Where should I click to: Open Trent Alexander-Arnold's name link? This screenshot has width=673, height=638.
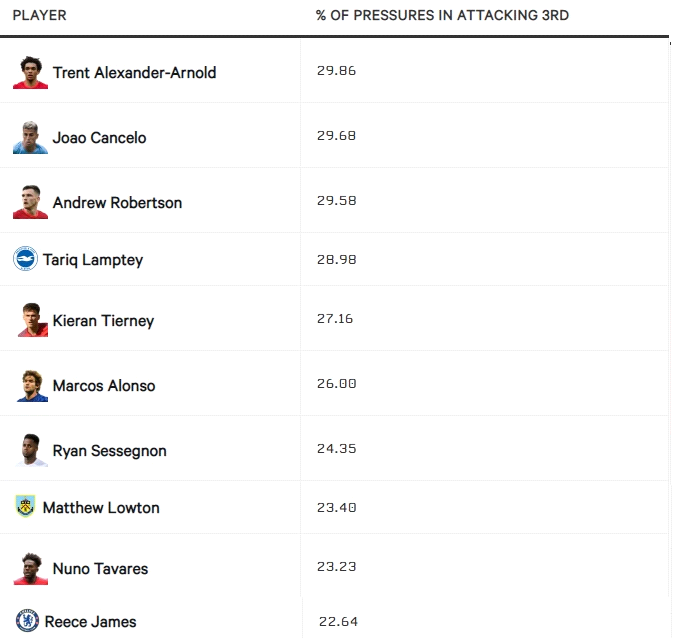pyautogui.click(x=134, y=73)
